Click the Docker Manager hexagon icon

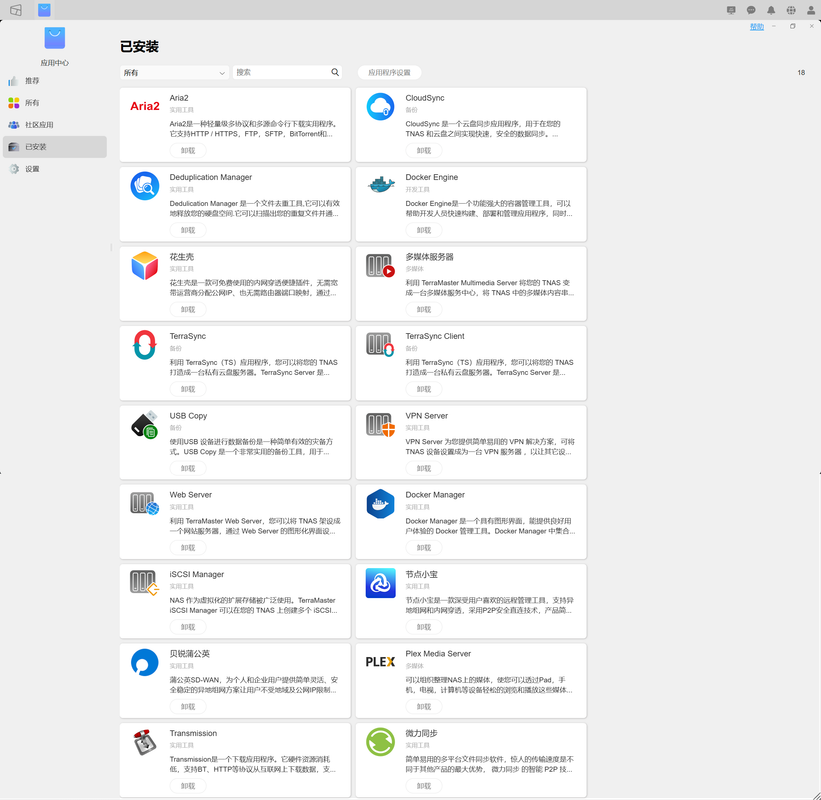point(380,504)
